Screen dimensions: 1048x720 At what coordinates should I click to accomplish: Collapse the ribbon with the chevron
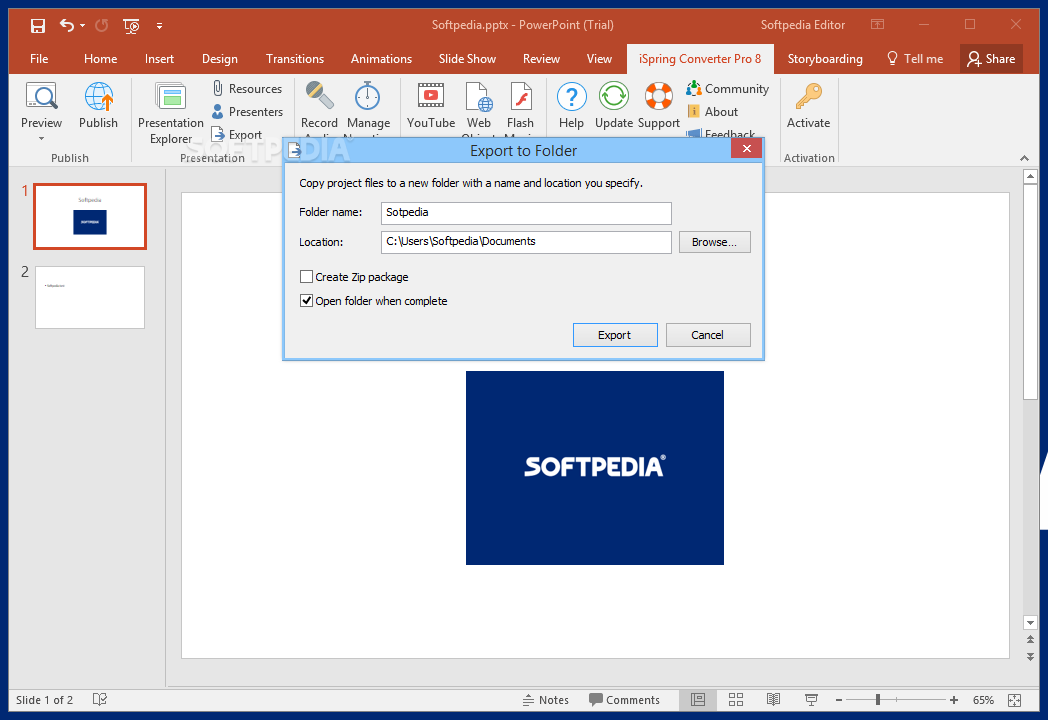click(x=1024, y=158)
